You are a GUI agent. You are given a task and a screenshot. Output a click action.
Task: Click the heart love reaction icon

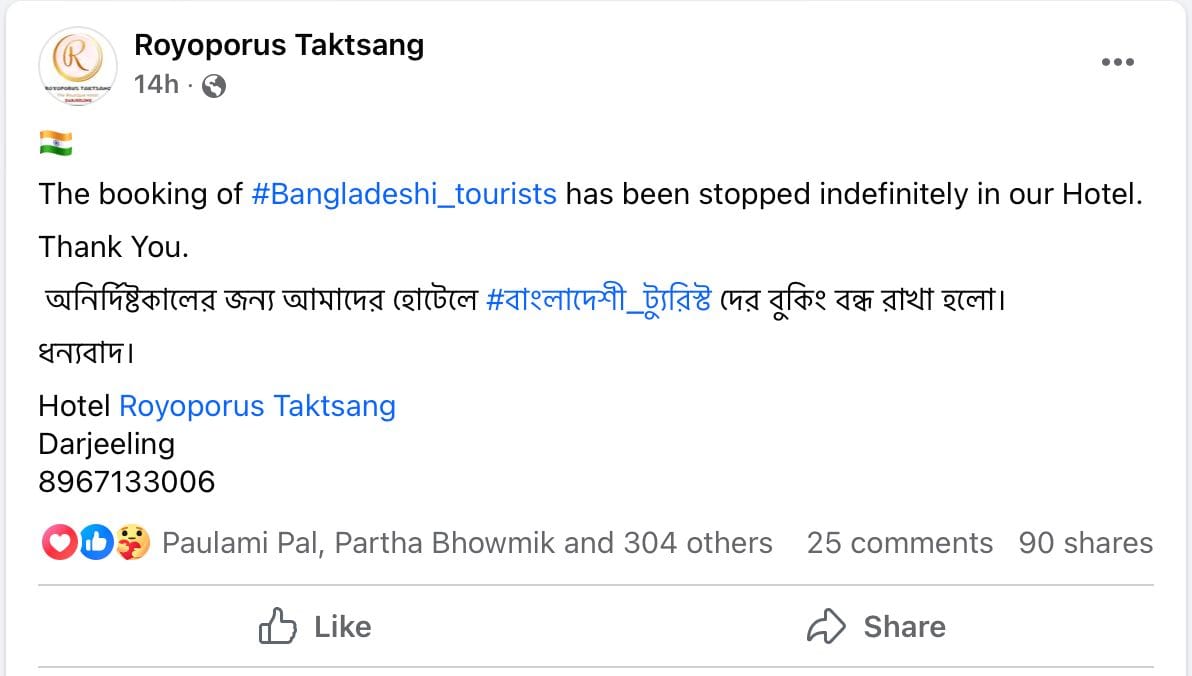(x=59, y=543)
